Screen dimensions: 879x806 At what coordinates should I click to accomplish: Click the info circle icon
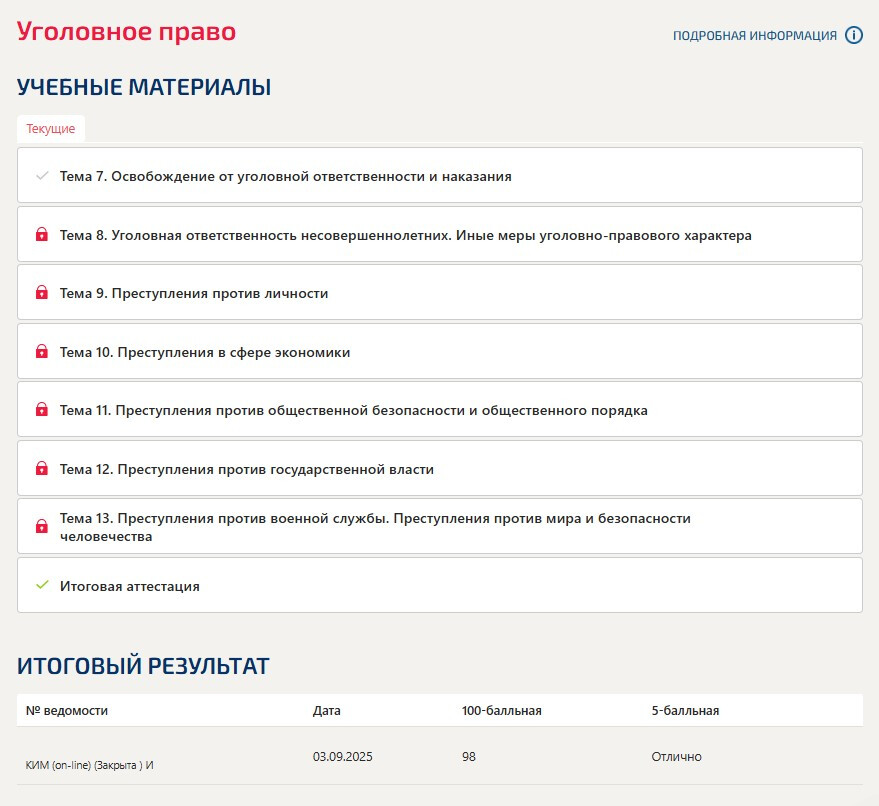pyautogui.click(x=853, y=35)
